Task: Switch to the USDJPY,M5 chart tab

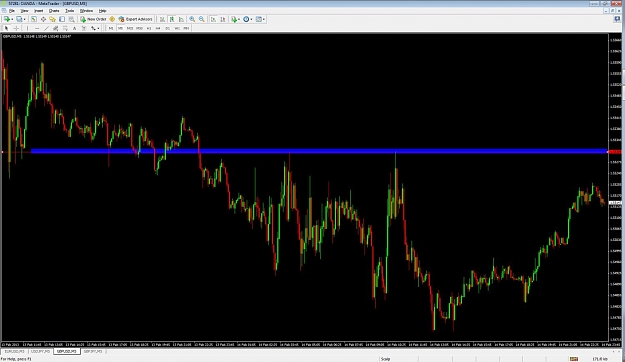Action: [x=41, y=351]
